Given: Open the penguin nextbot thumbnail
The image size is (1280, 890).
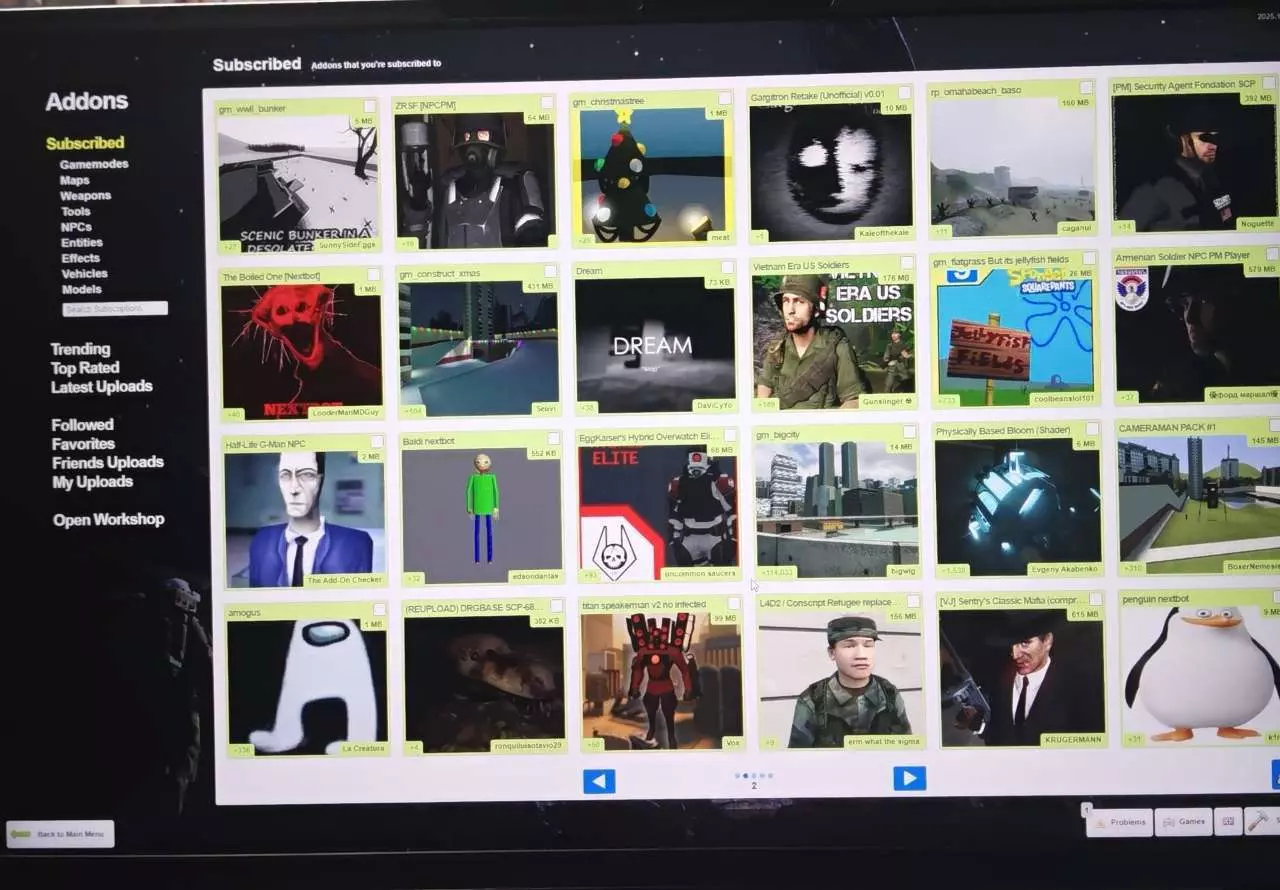Looking at the screenshot, I should click(x=1201, y=674).
